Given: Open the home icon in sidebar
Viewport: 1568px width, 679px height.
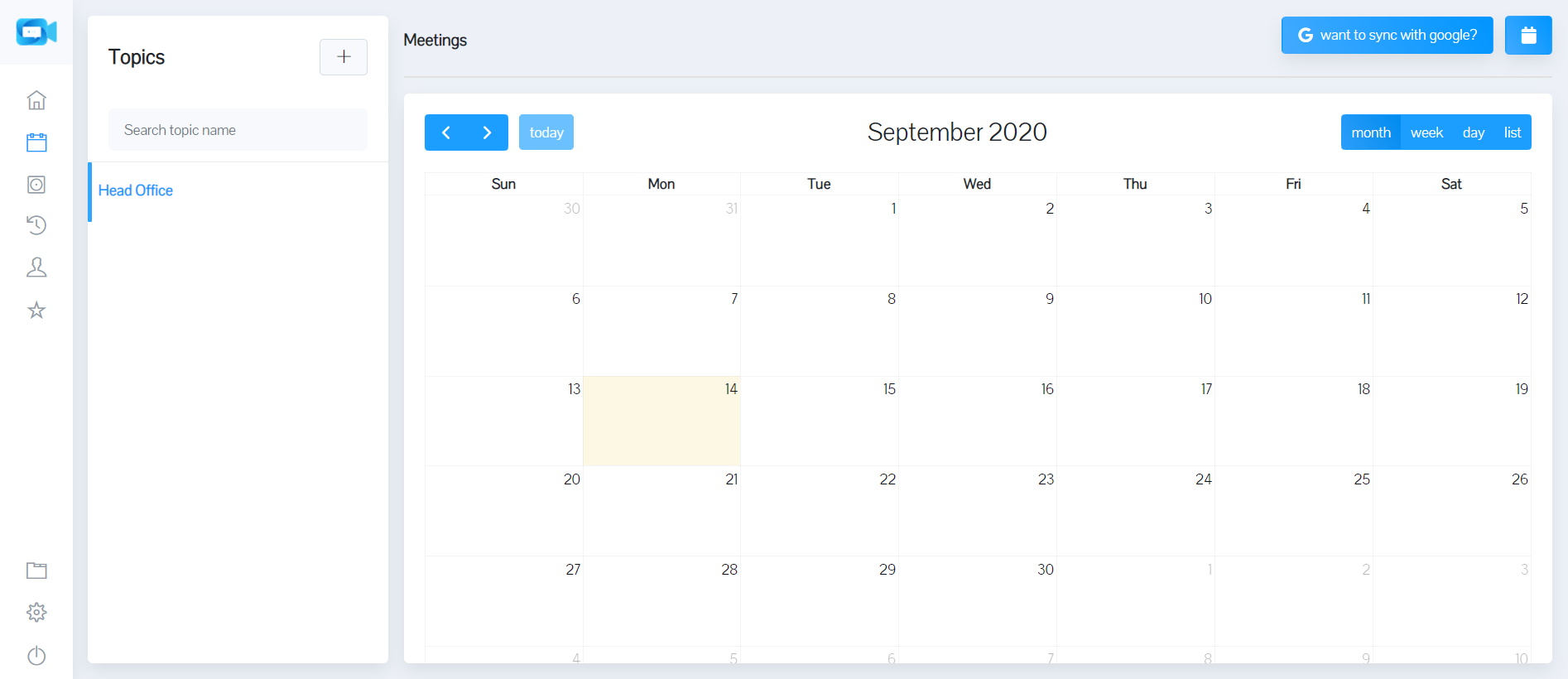Looking at the screenshot, I should [x=36, y=100].
